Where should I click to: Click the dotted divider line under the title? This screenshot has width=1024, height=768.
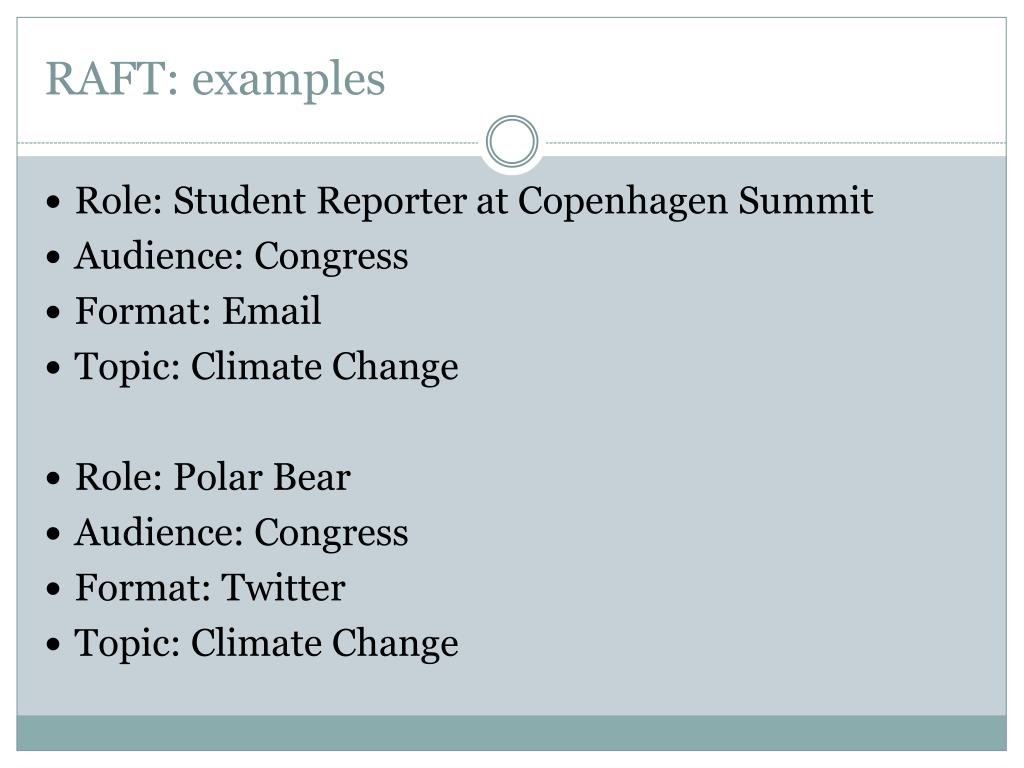pyautogui.click(x=248, y=142)
